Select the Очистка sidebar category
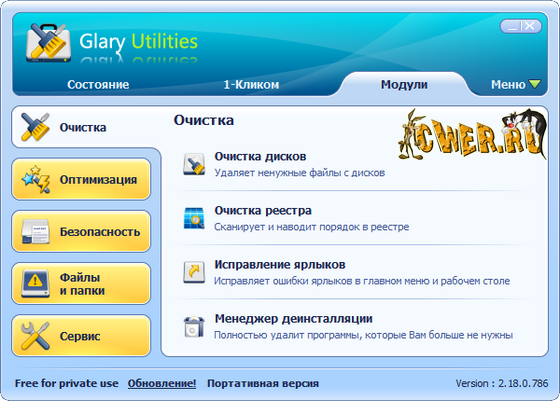 coord(86,127)
